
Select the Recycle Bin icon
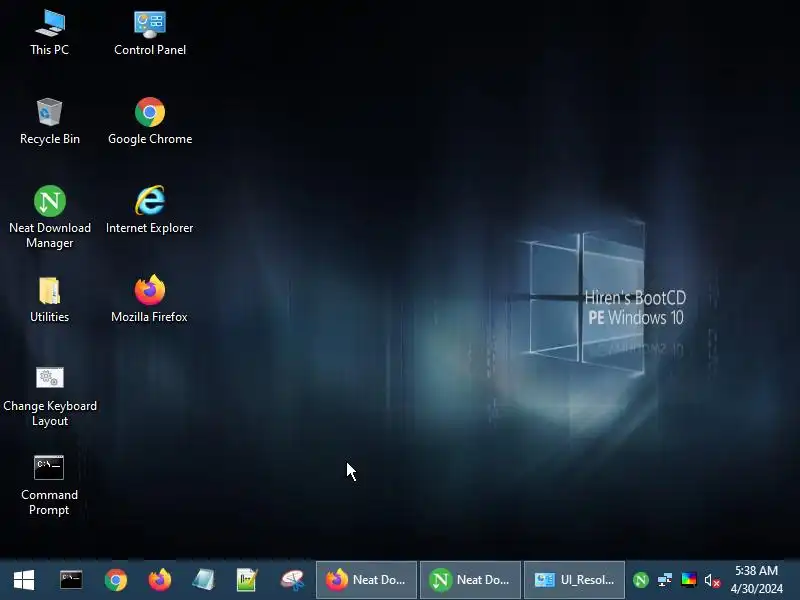point(49,121)
